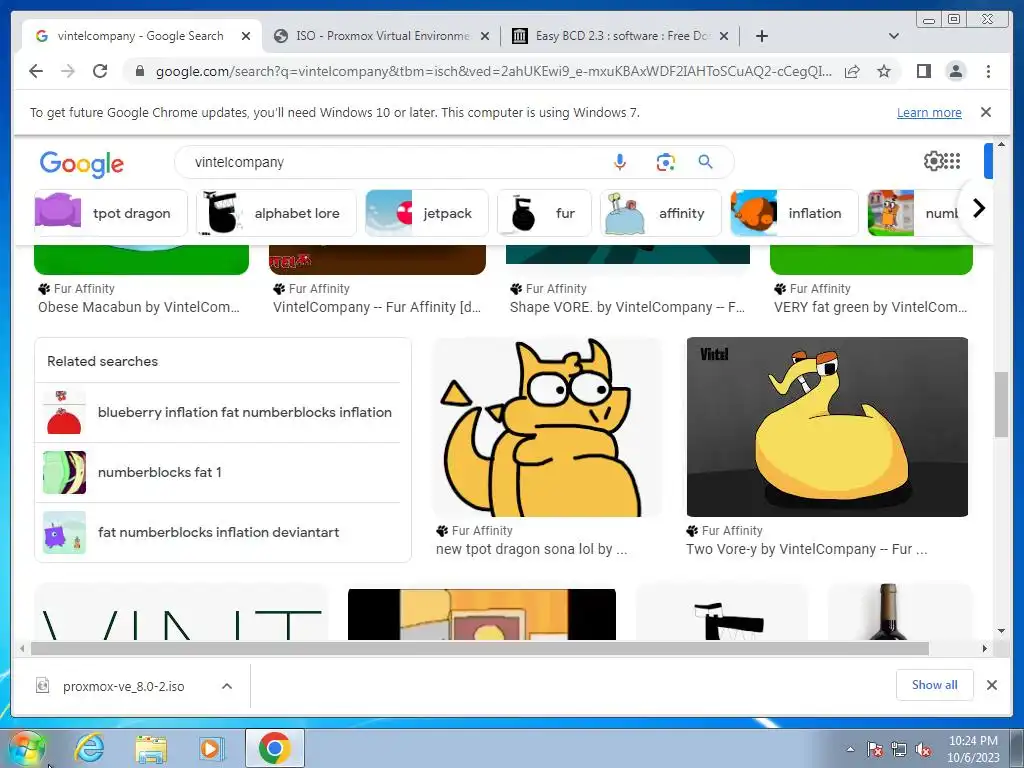
Task: Open volume speaker tray icon
Action: pyautogui.click(x=923, y=749)
